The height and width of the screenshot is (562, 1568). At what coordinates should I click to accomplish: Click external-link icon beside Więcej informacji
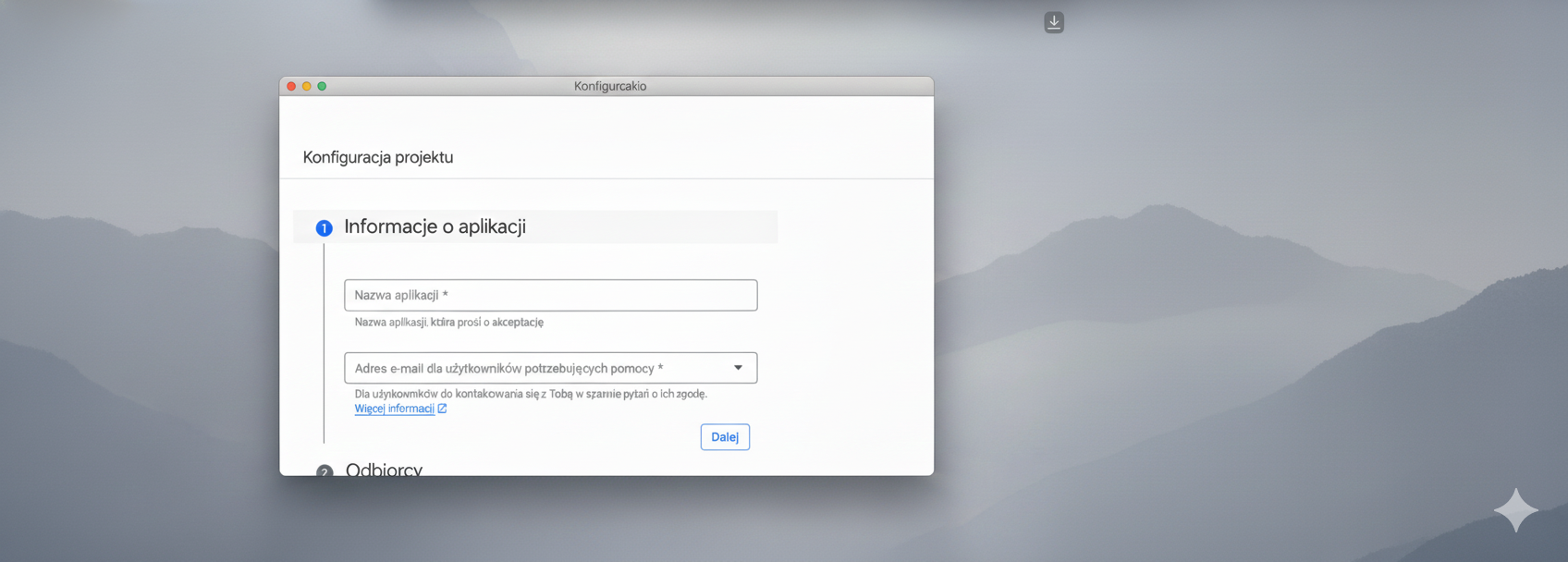tap(442, 409)
